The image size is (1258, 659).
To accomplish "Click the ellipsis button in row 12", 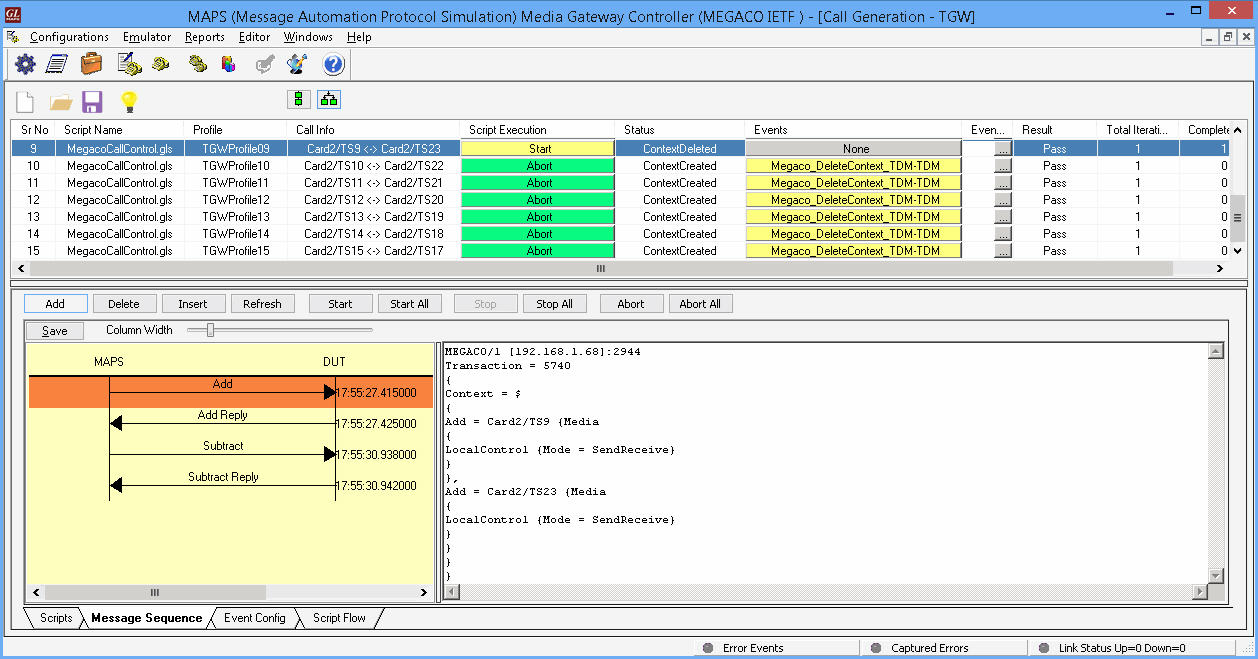I will pyautogui.click(x=1003, y=200).
